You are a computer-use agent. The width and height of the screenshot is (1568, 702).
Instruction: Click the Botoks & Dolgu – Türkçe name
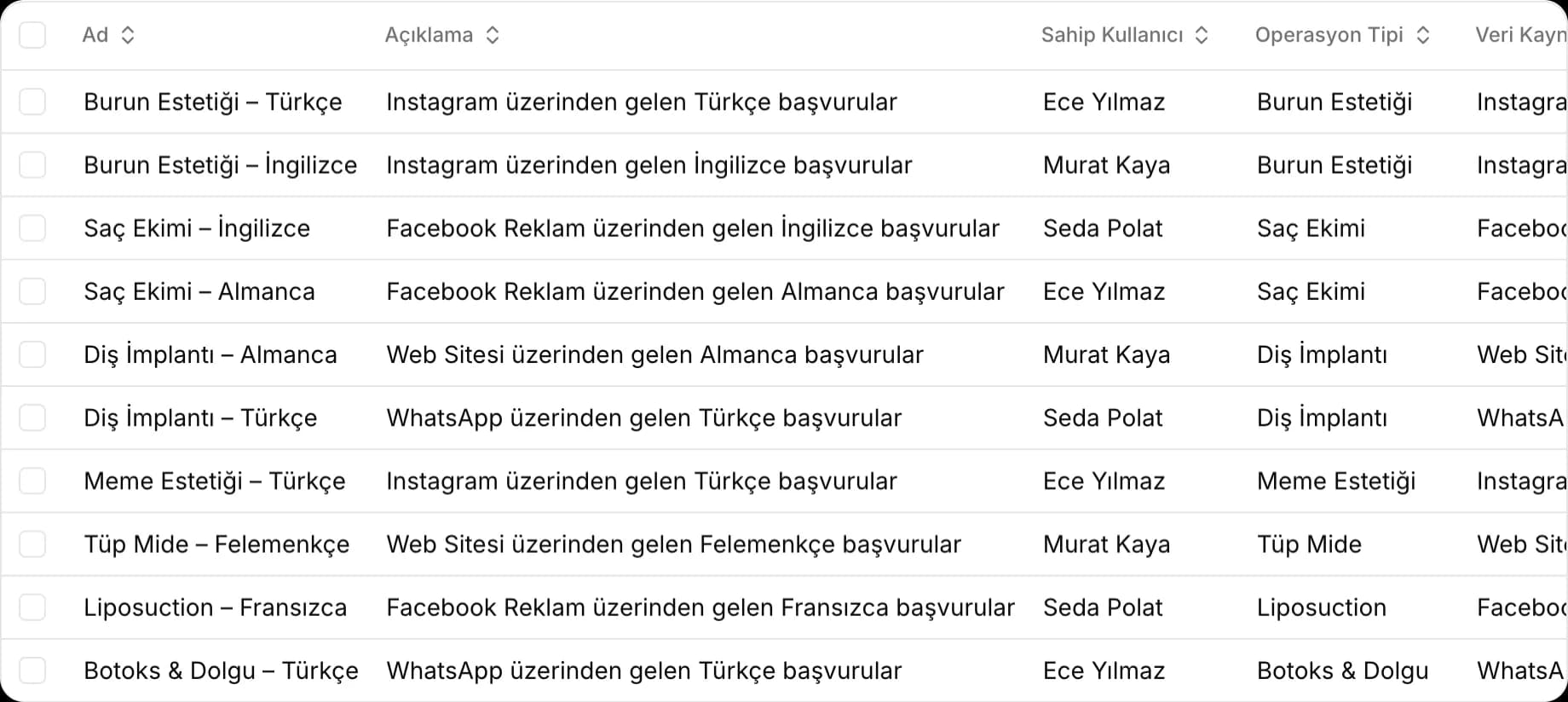click(x=221, y=670)
